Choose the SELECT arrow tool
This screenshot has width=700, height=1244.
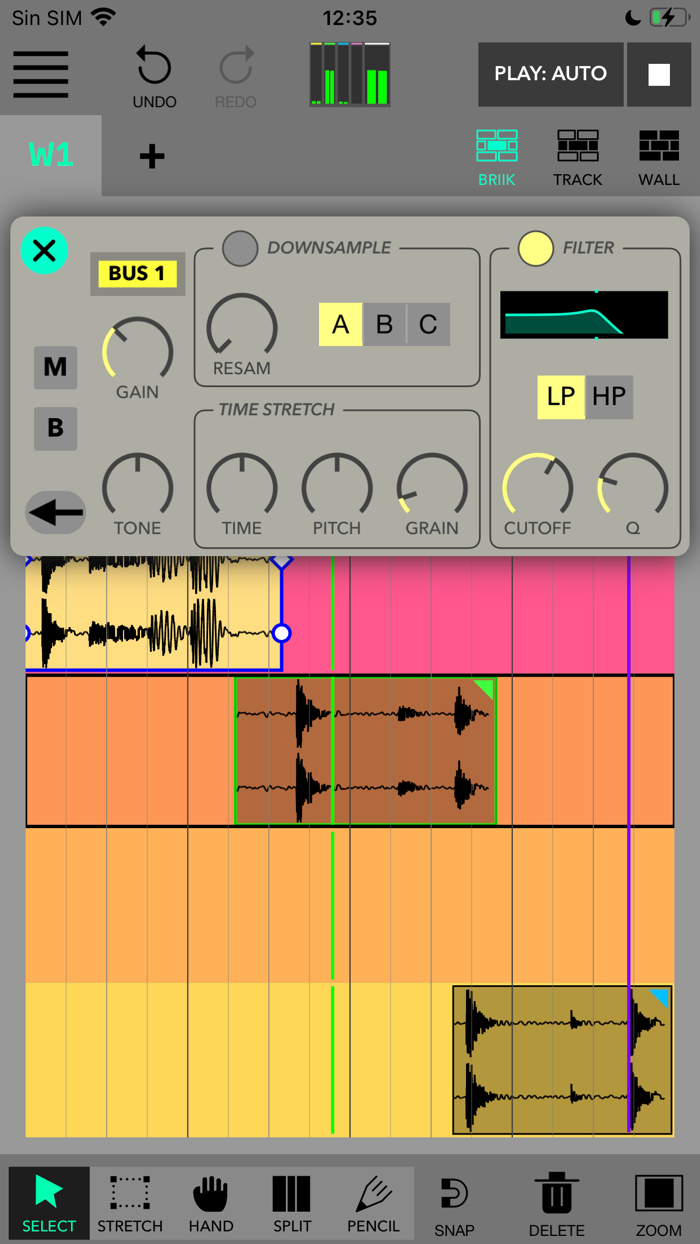pyautogui.click(x=49, y=1204)
